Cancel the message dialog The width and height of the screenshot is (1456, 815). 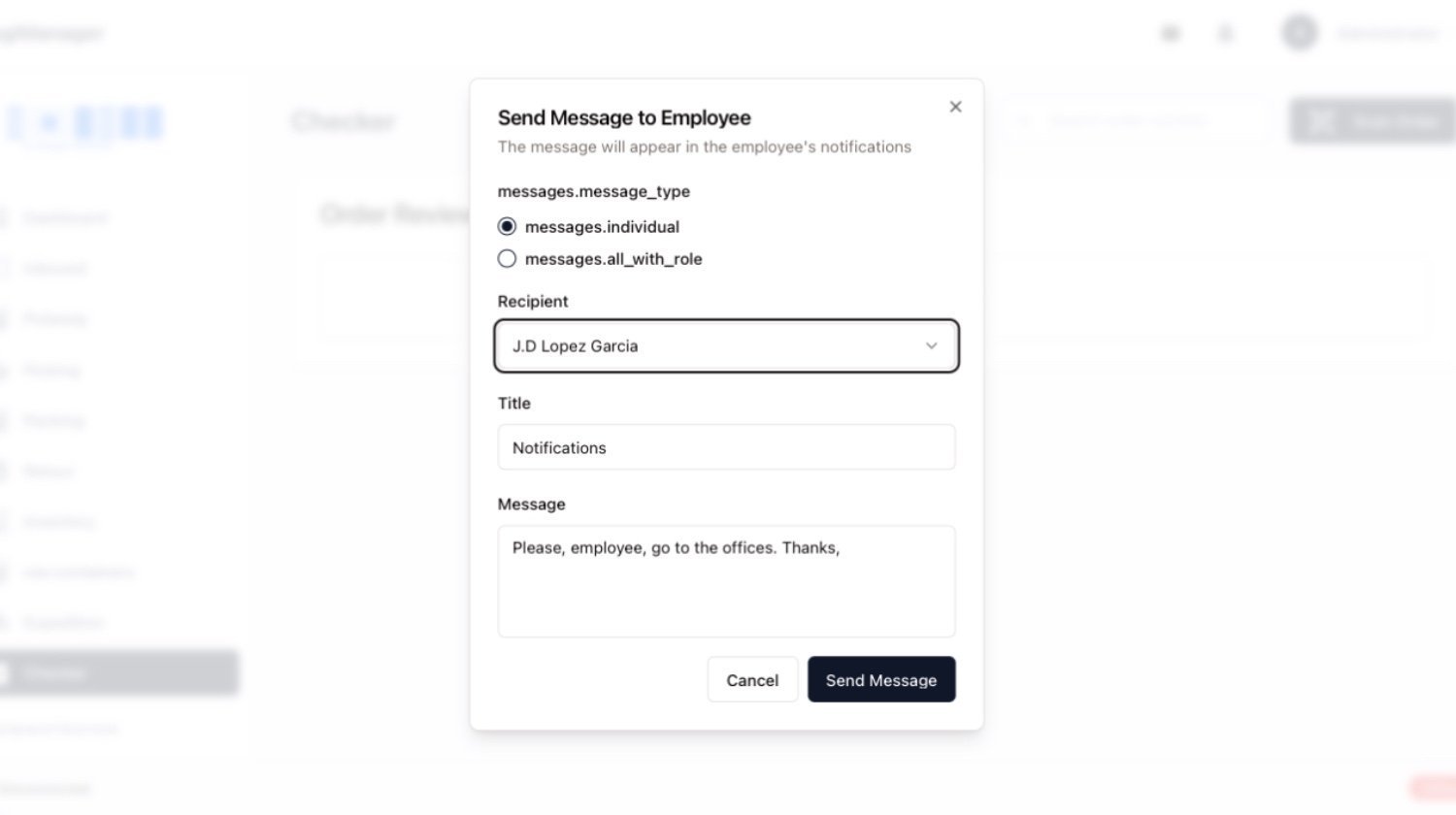point(752,679)
